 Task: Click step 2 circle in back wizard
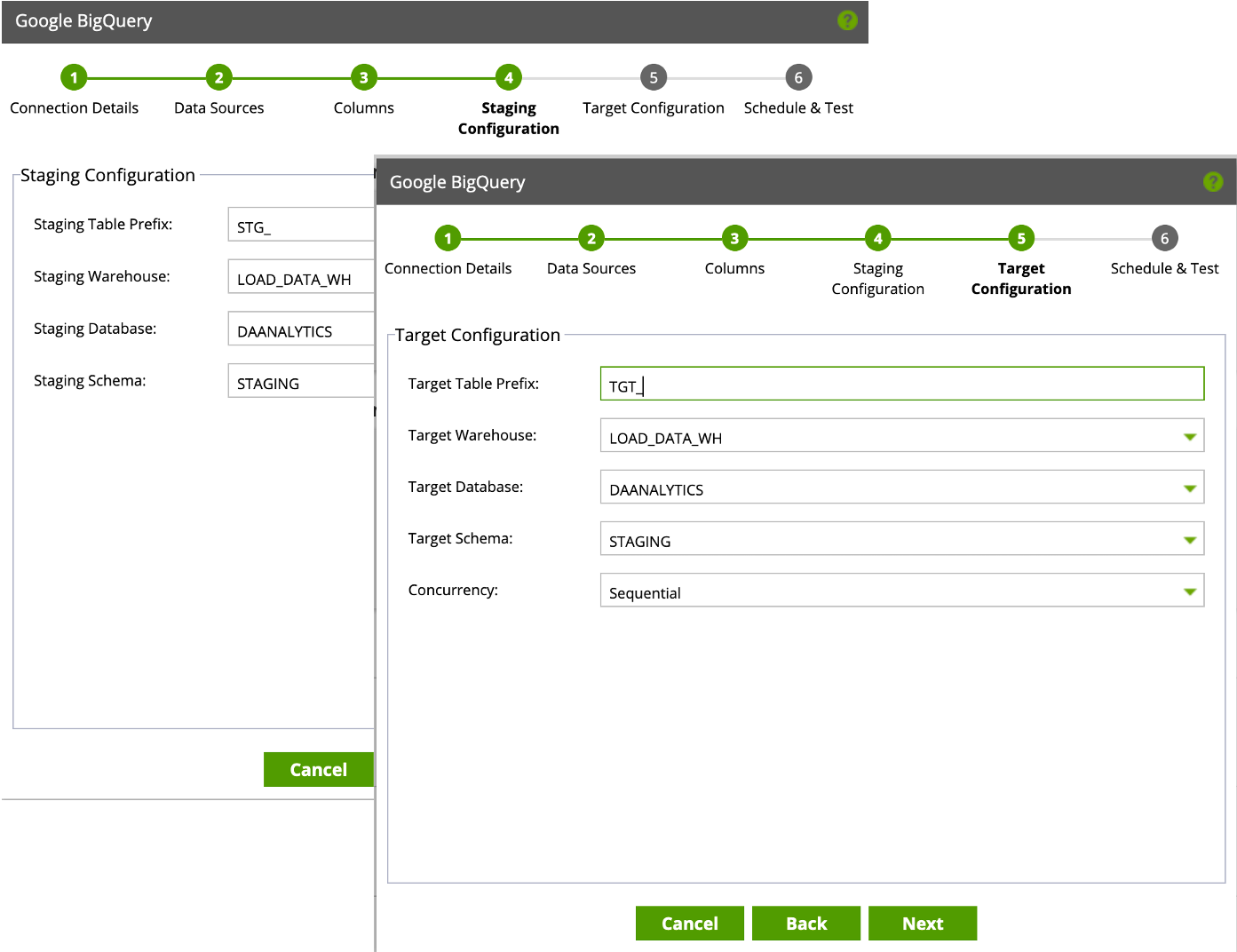pos(218,77)
